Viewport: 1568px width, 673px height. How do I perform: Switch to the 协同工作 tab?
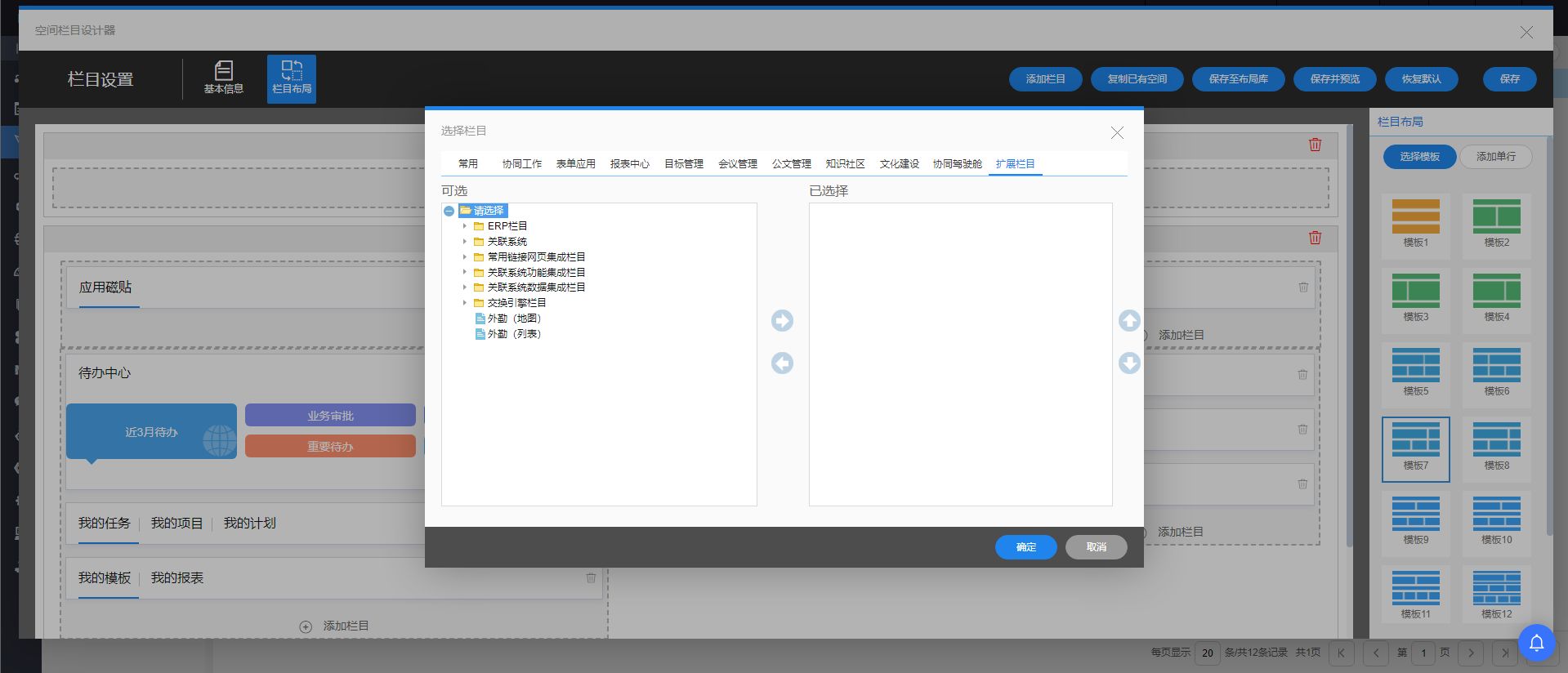pyautogui.click(x=521, y=163)
